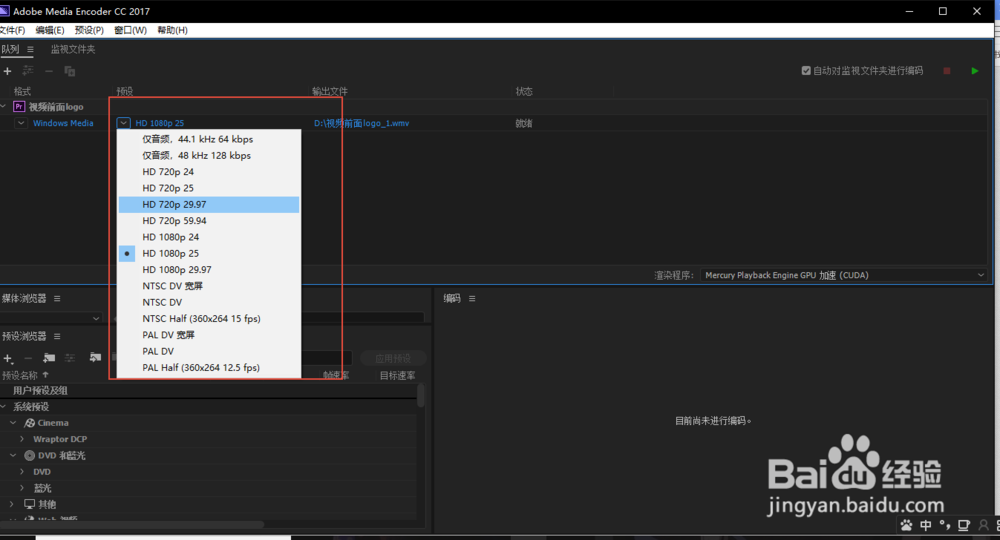
Task: Click the 应用预设 button
Action: pyautogui.click(x=393, y=358)
